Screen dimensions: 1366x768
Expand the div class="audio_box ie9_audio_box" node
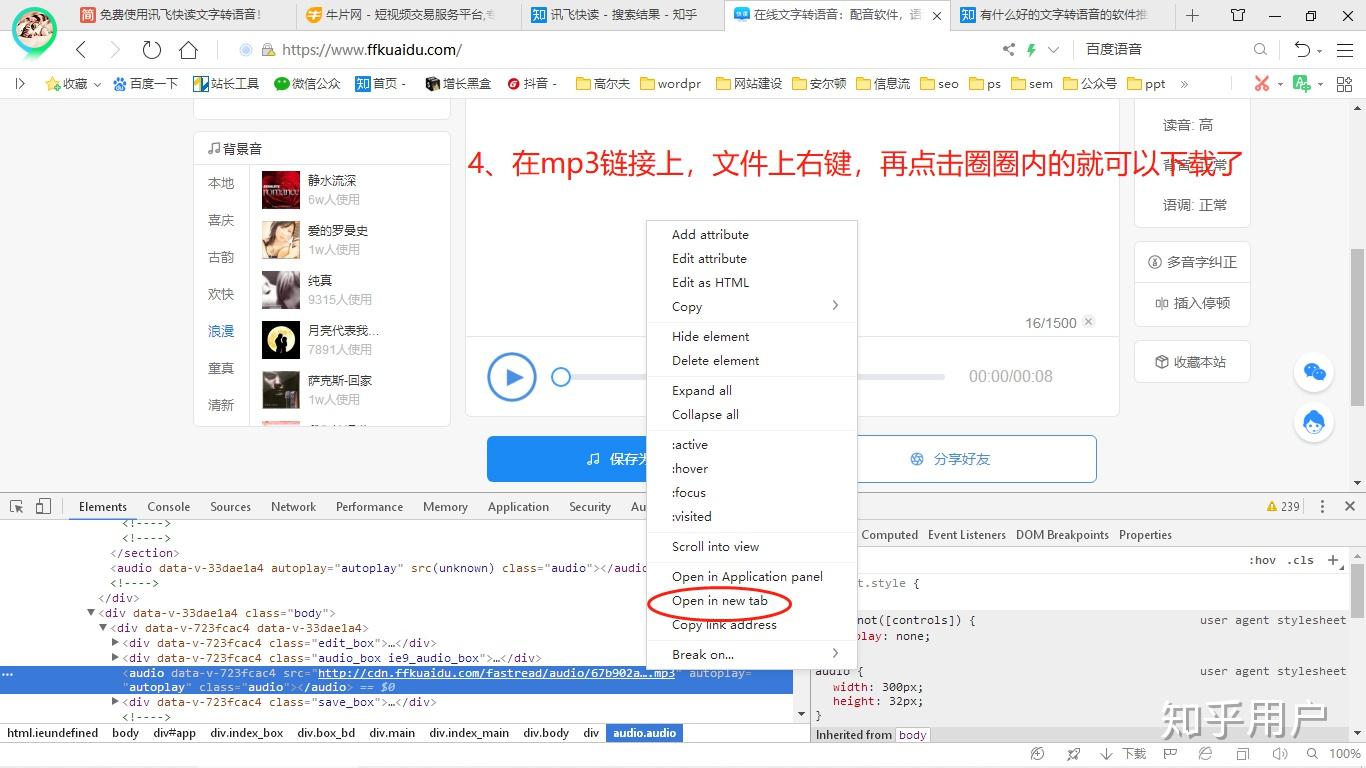(115, 658)
